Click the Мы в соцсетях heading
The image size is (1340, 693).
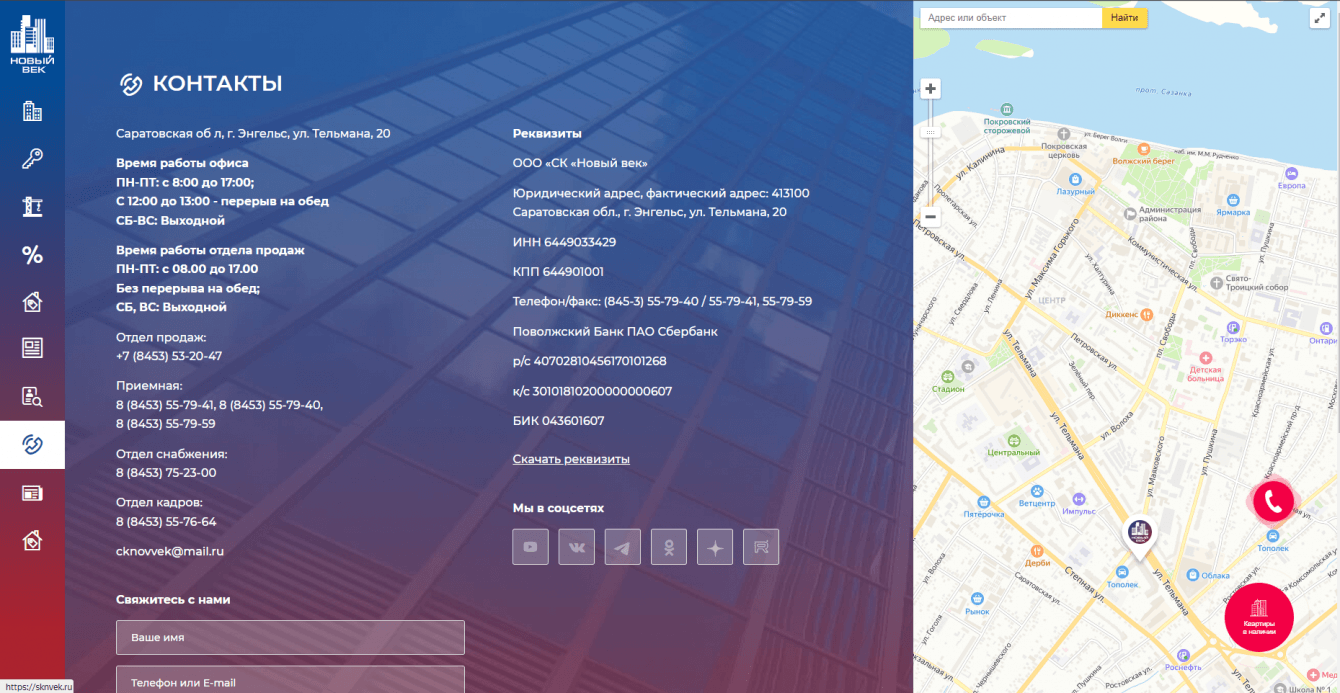(x=558, y=508)
